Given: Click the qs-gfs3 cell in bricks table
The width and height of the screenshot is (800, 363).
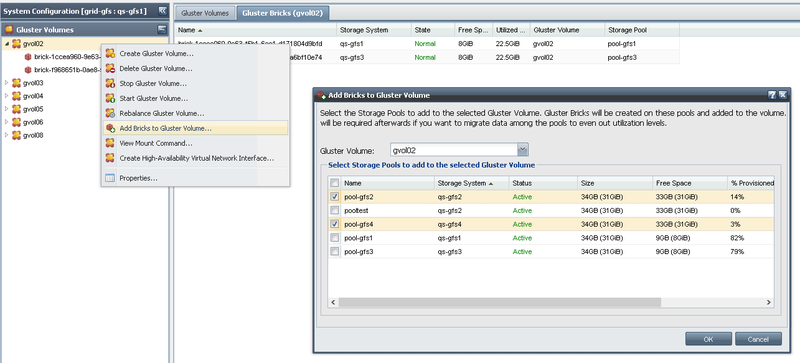Looking at the screenshot, I should coord(351,57).
